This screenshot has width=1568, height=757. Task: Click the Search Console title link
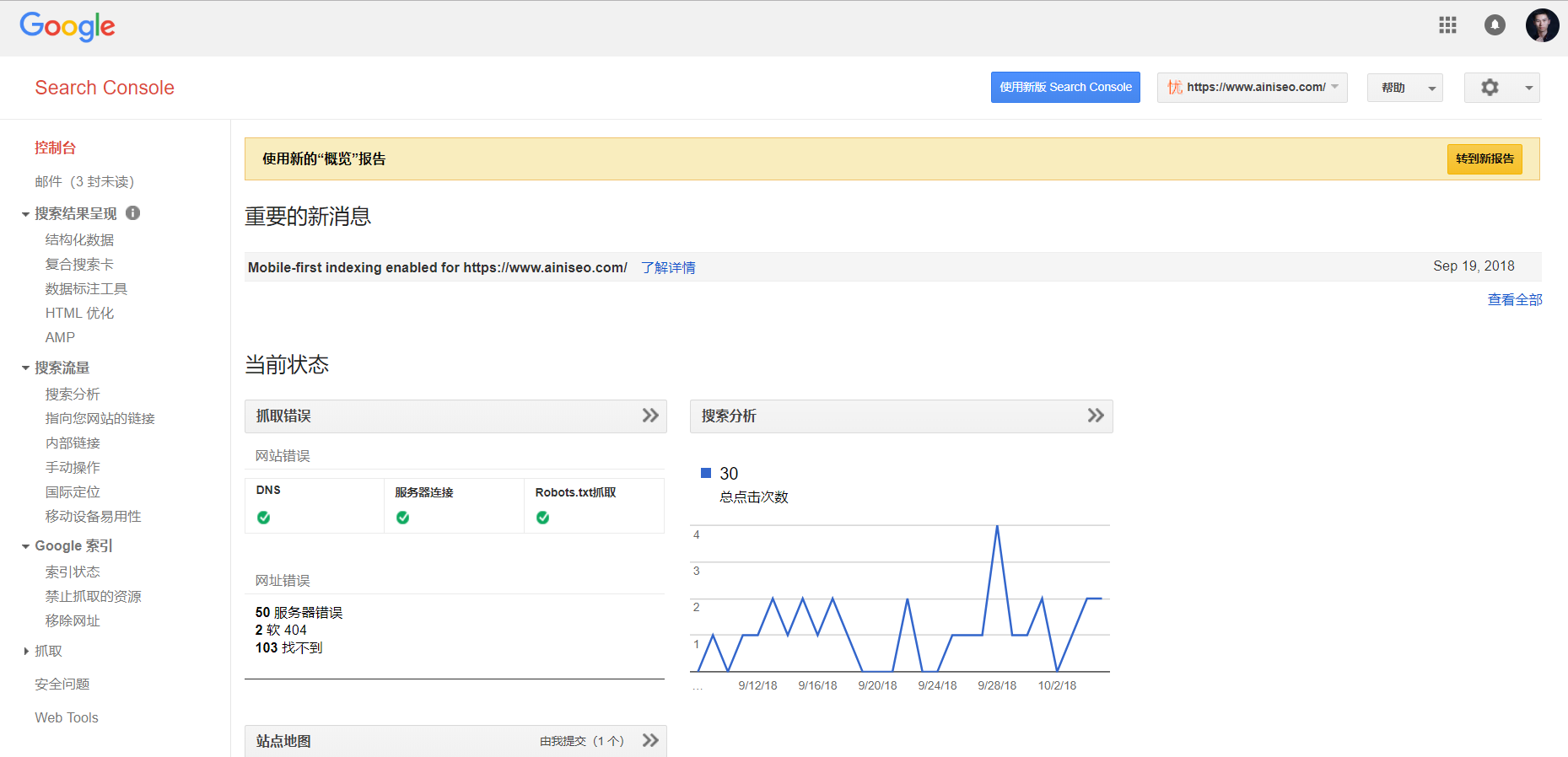point(105,88)
